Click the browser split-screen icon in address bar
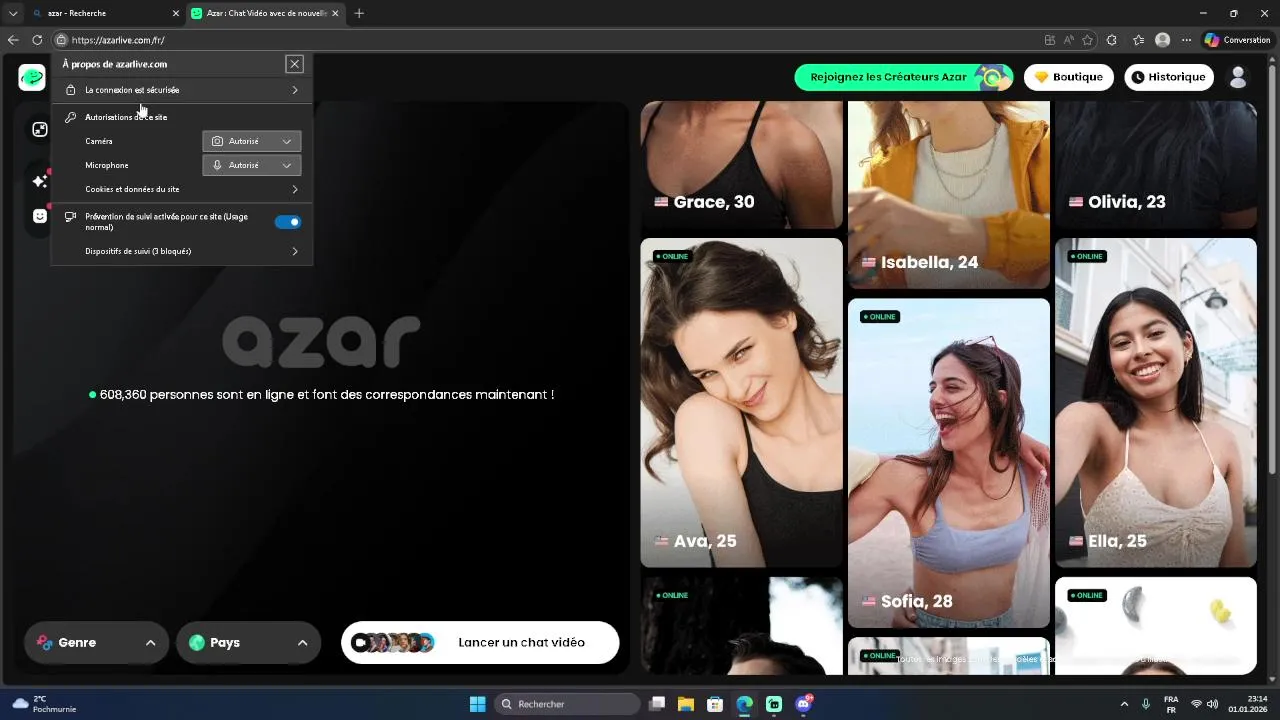 [1049, 40]
